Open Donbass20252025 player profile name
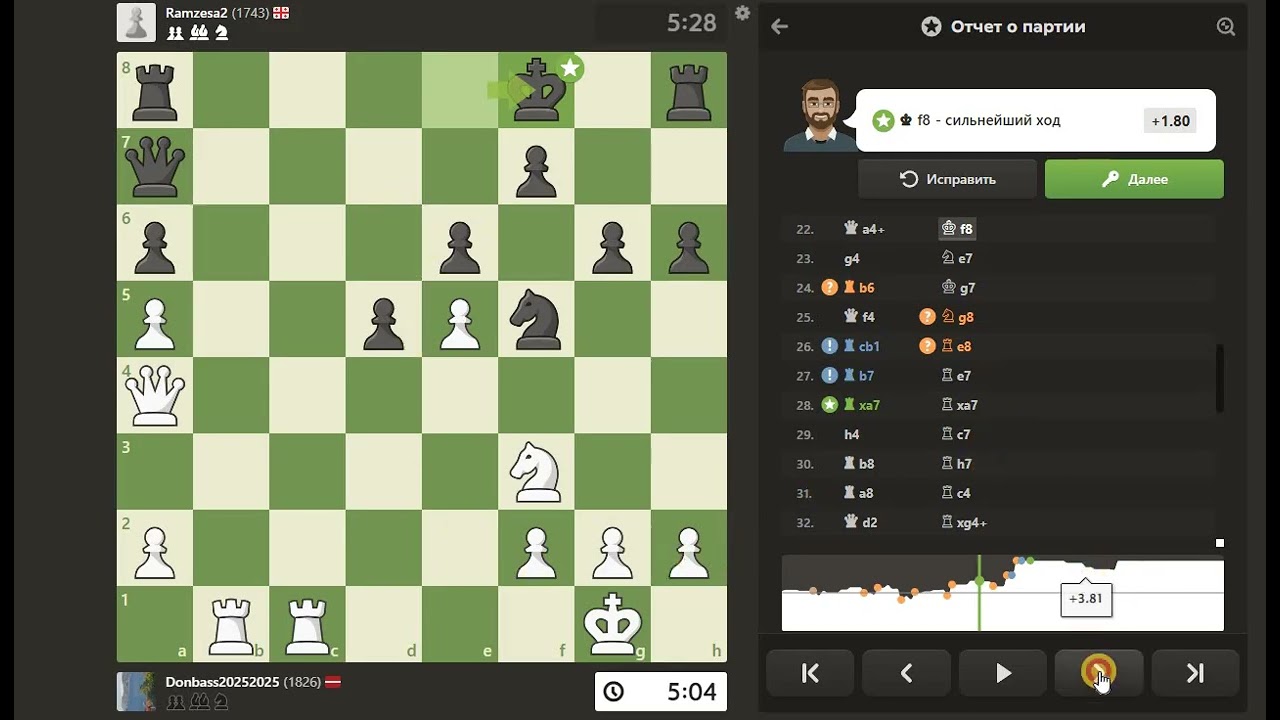Viewport: 1280px width, 720px height. [222, 682]
